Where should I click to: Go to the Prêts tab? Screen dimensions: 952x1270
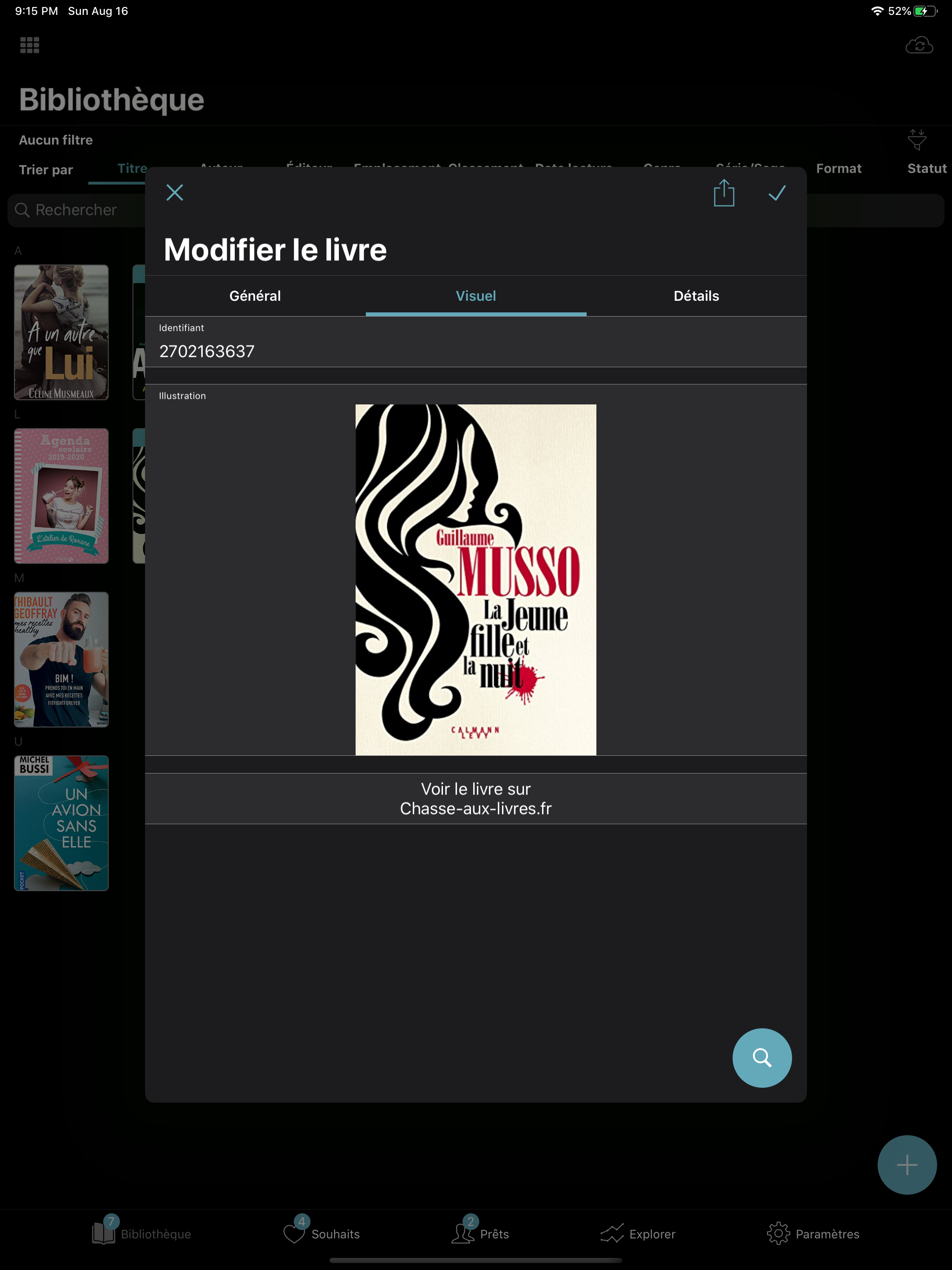(480, 1233)
